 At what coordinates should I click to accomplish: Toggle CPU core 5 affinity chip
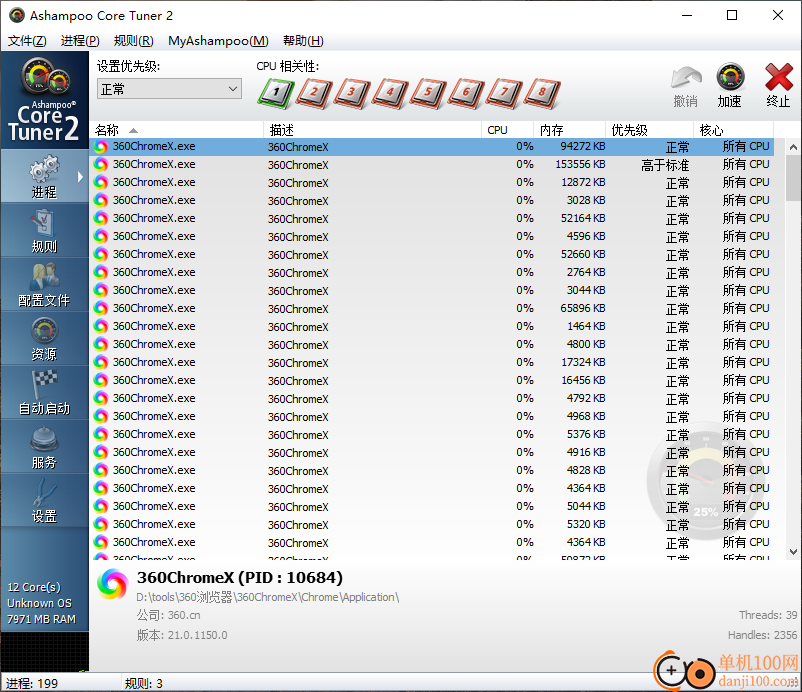coord(428,93)
